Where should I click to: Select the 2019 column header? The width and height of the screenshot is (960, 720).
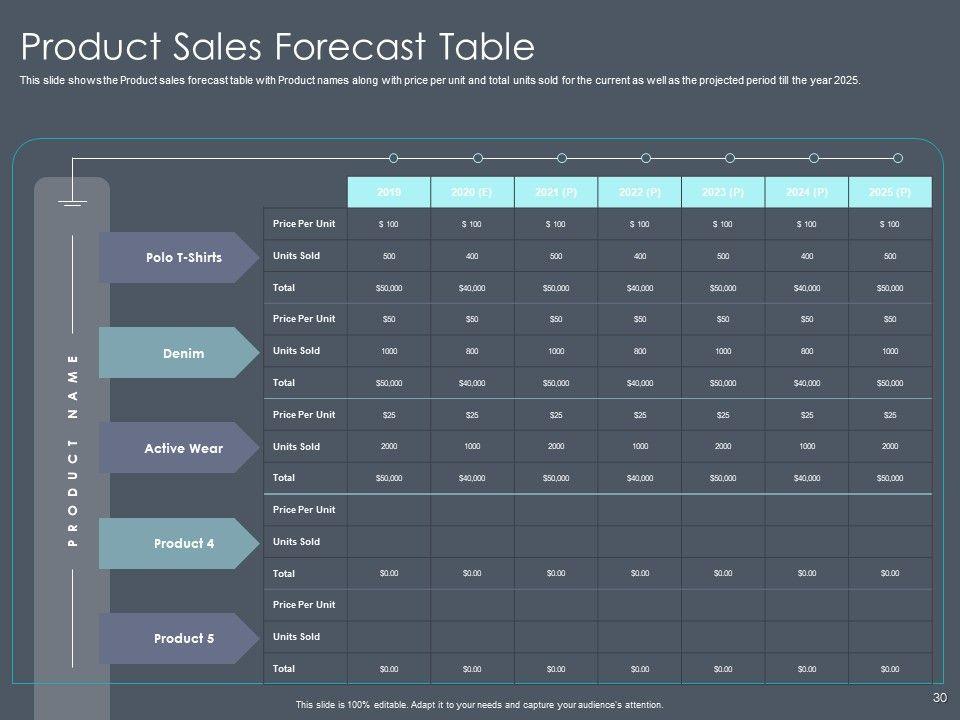click(389, 192)
